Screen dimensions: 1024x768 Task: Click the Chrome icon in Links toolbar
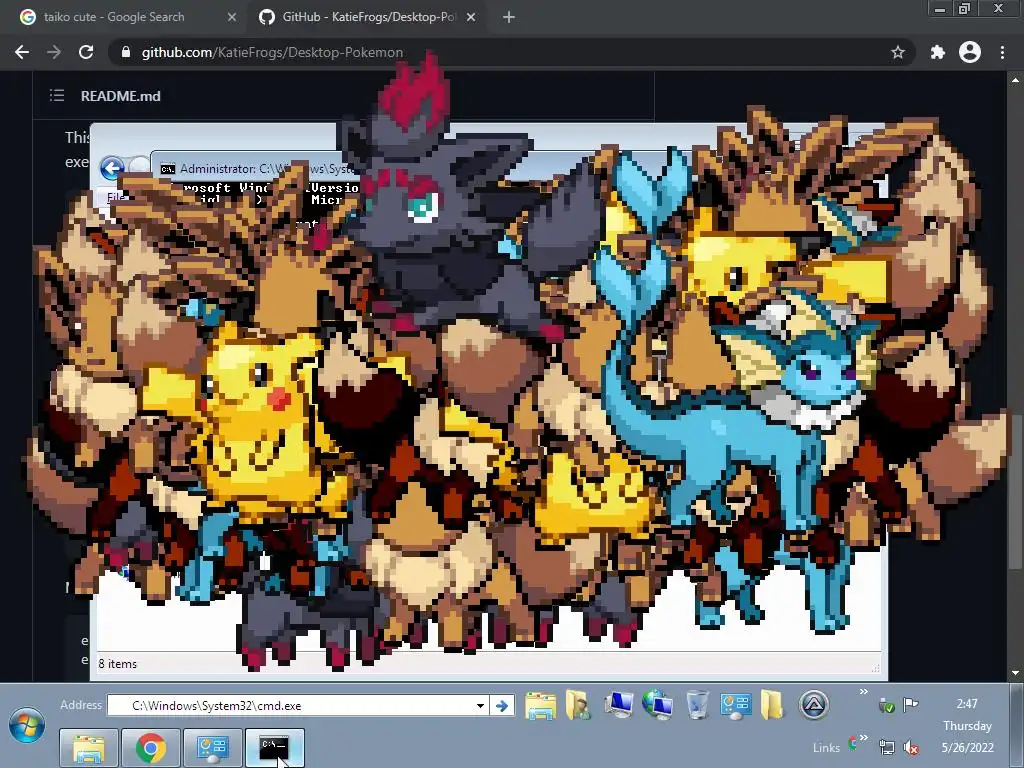tap(853, 742)
